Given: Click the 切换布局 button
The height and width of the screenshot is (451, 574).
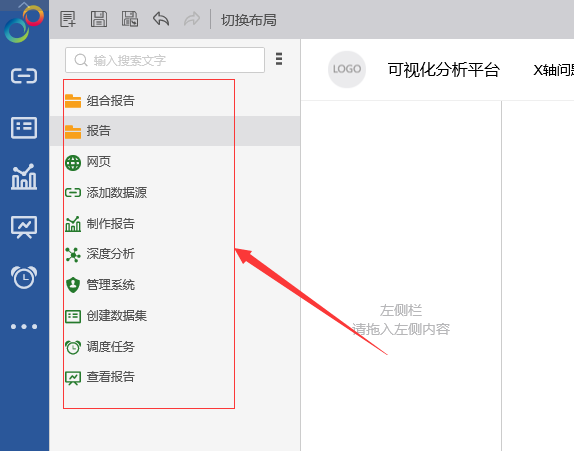Looking at the screenshot, I should coord(249,20).
